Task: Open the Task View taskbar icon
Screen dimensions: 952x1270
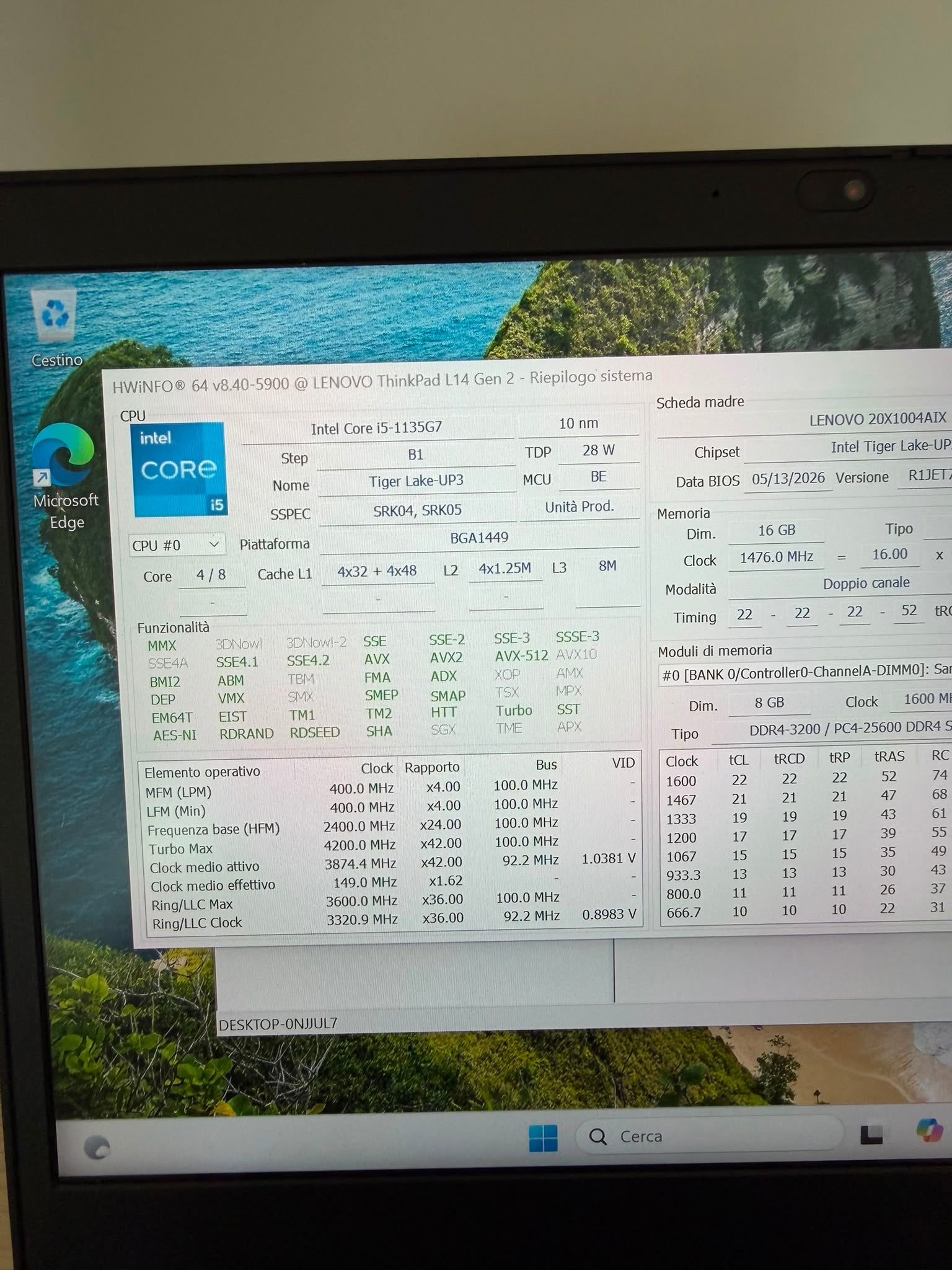Action: click(x=871, y=1134)
